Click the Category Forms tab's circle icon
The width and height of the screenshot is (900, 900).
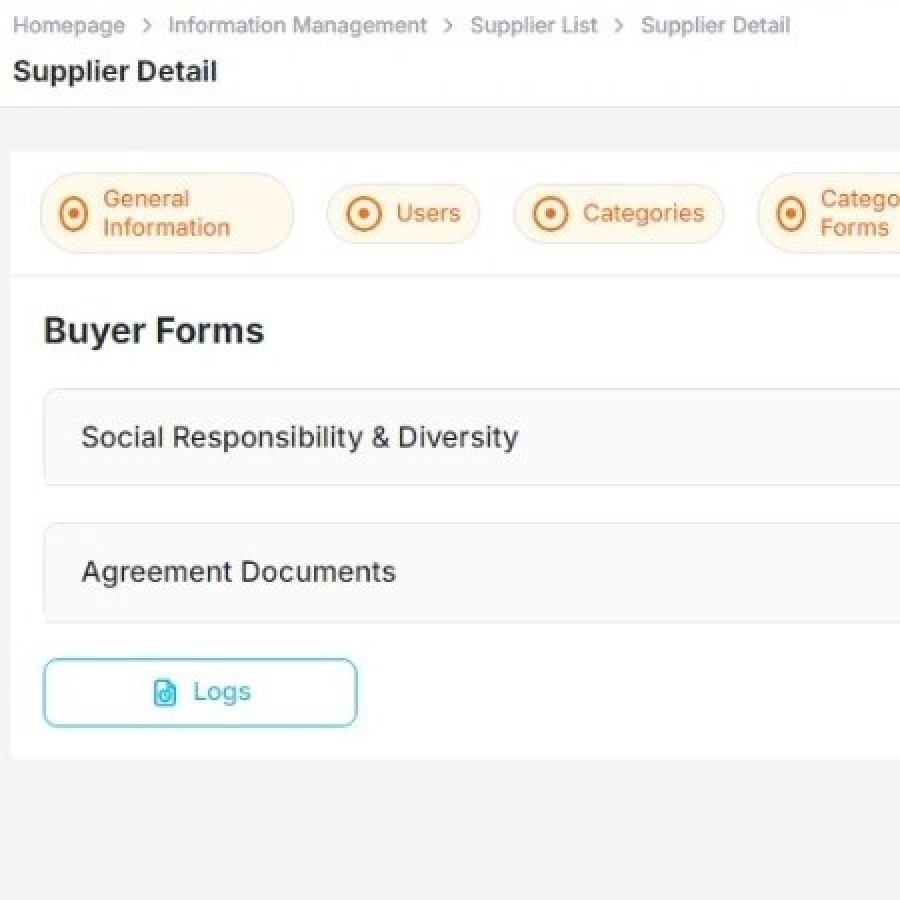791,213
